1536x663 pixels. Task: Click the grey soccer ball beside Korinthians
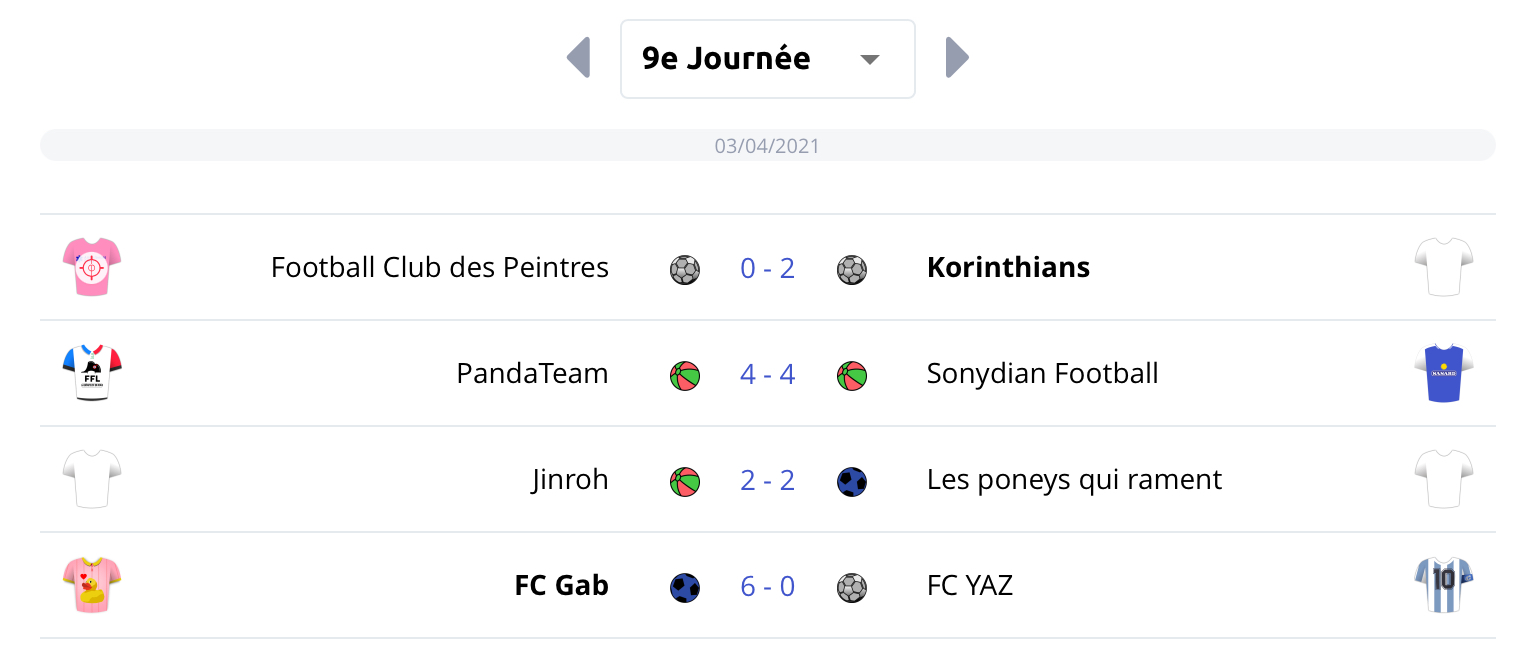852,270
